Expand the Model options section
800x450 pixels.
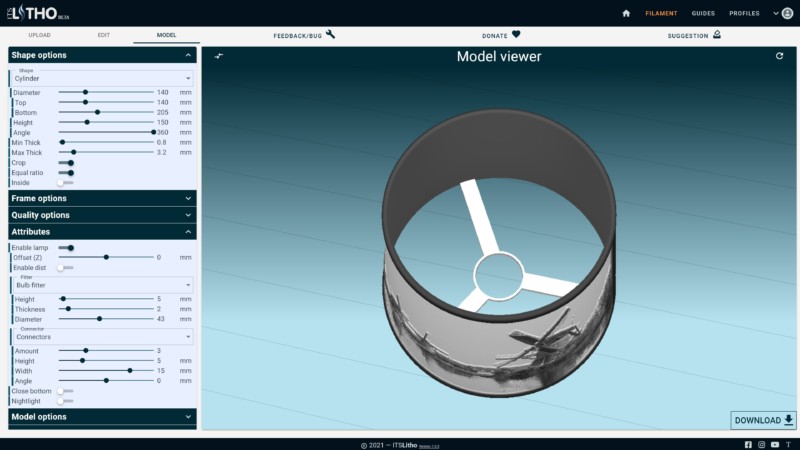tap(102, 416)
